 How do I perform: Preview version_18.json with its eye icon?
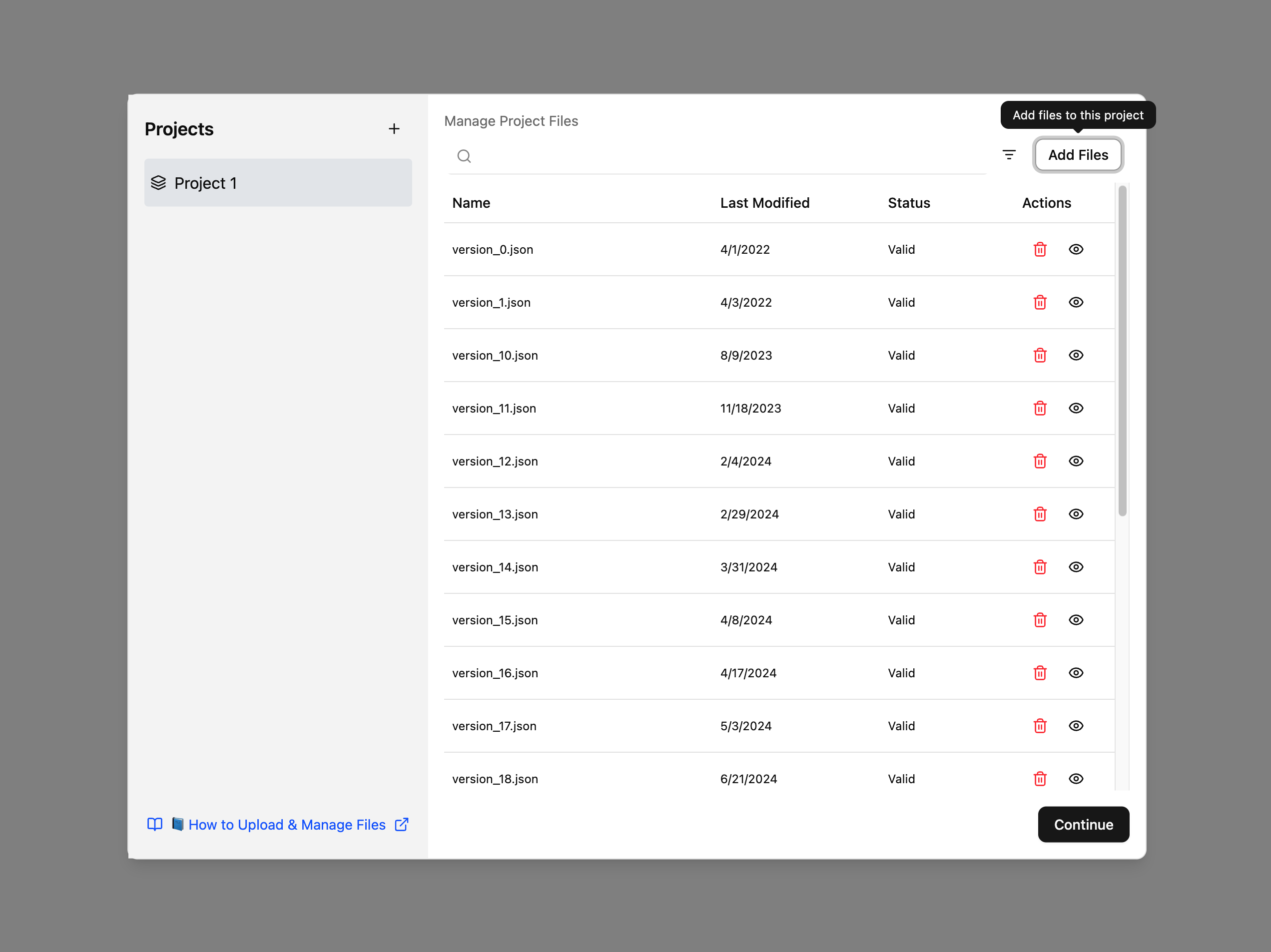1076,779
